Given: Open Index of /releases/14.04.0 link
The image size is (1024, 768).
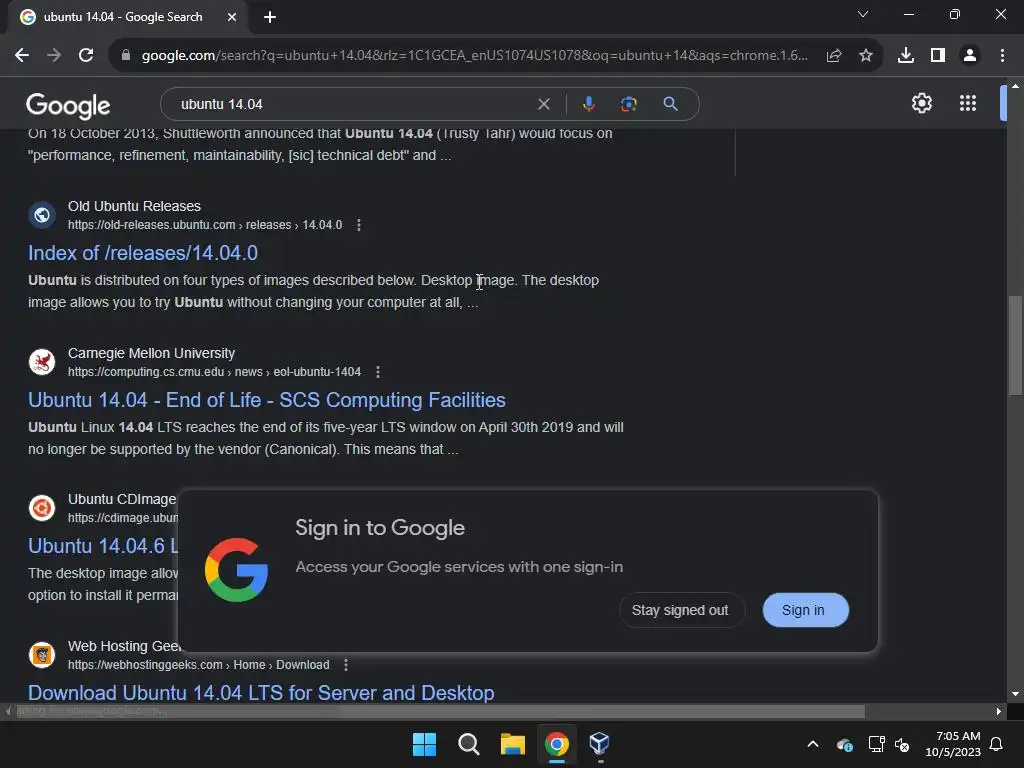Looking at the screenshot, I should point(143,253).
